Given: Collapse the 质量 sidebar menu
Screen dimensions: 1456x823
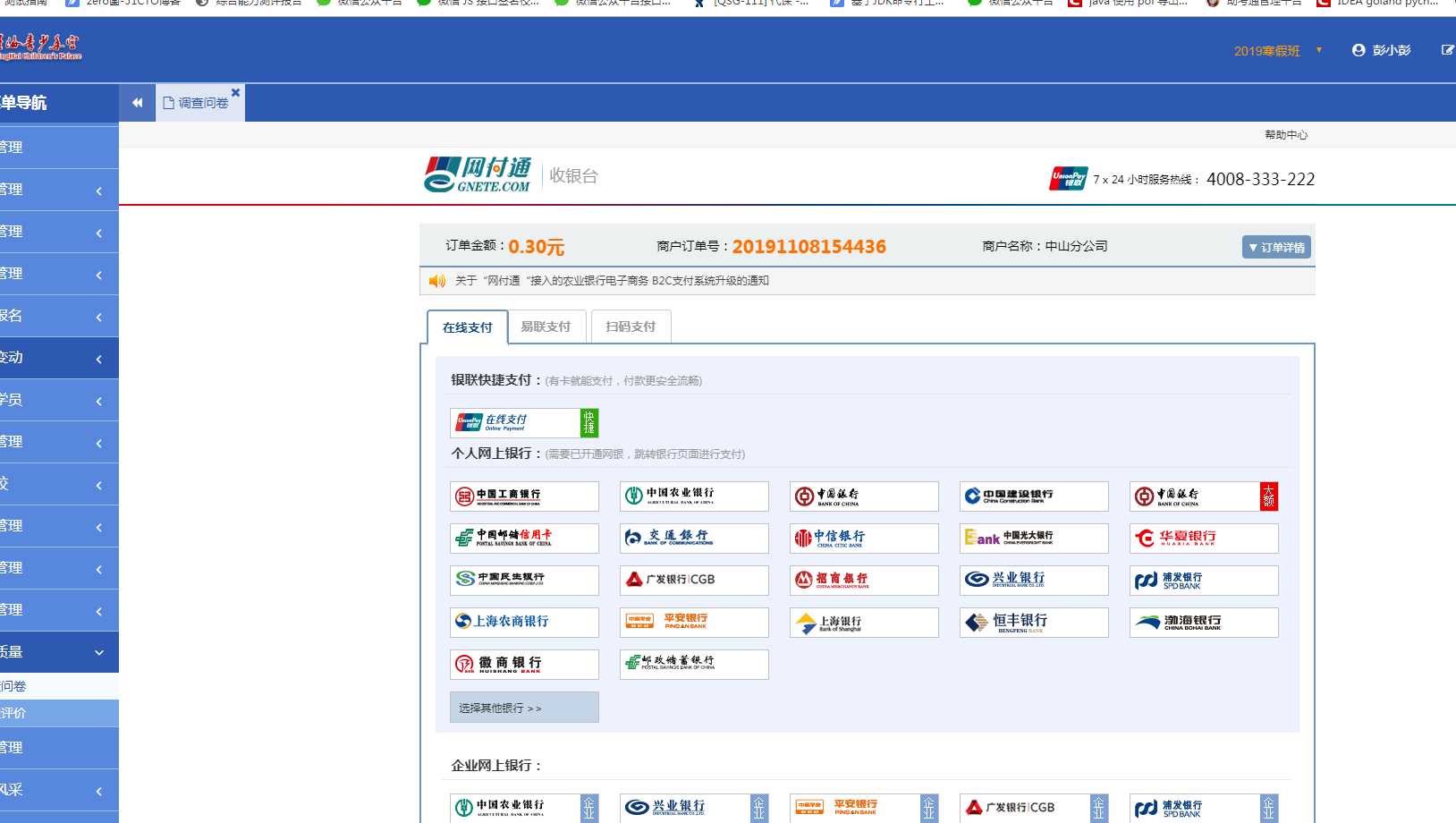Looking at the screenshot, I should coord(59,652).
